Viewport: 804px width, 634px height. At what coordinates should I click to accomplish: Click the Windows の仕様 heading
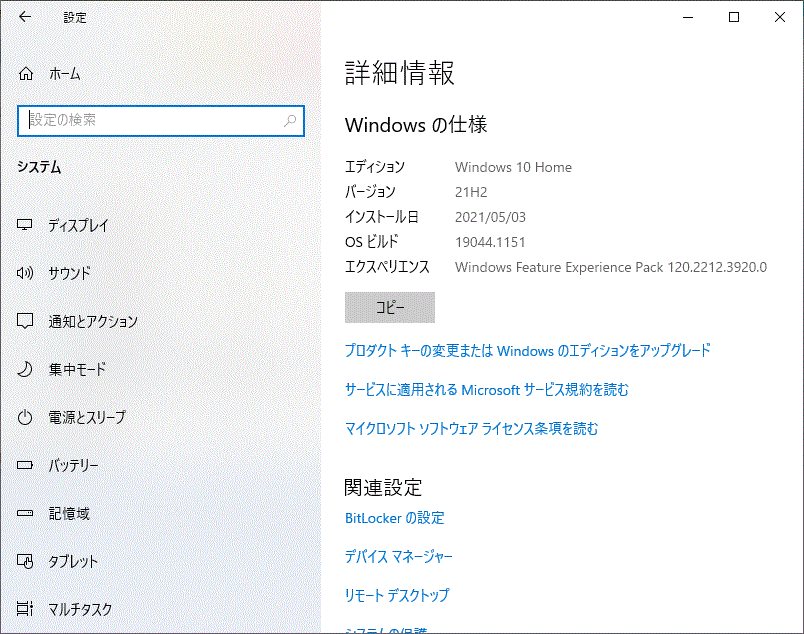[416, 125]
